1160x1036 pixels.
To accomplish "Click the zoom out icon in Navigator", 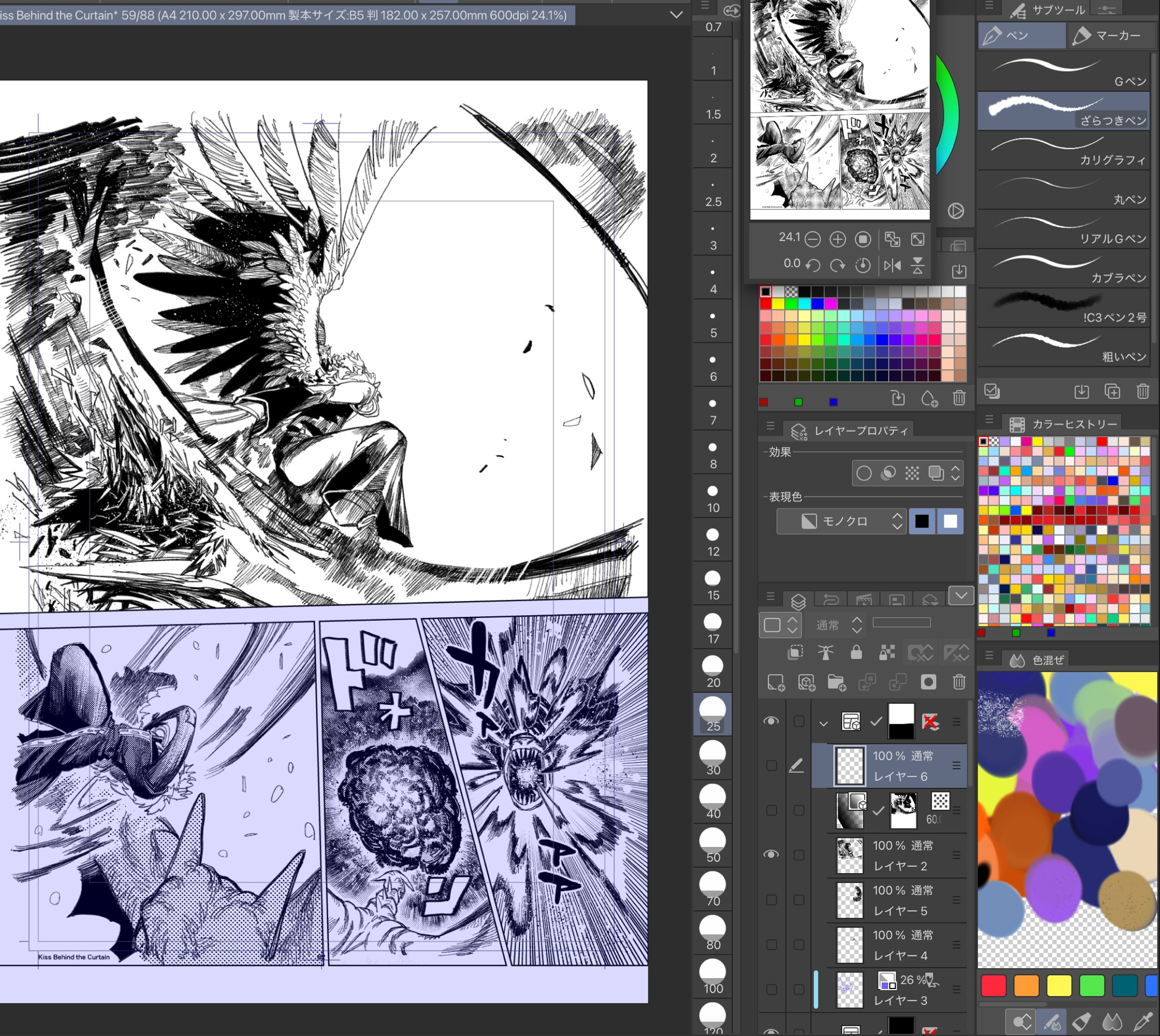I will tap(813, 239).
